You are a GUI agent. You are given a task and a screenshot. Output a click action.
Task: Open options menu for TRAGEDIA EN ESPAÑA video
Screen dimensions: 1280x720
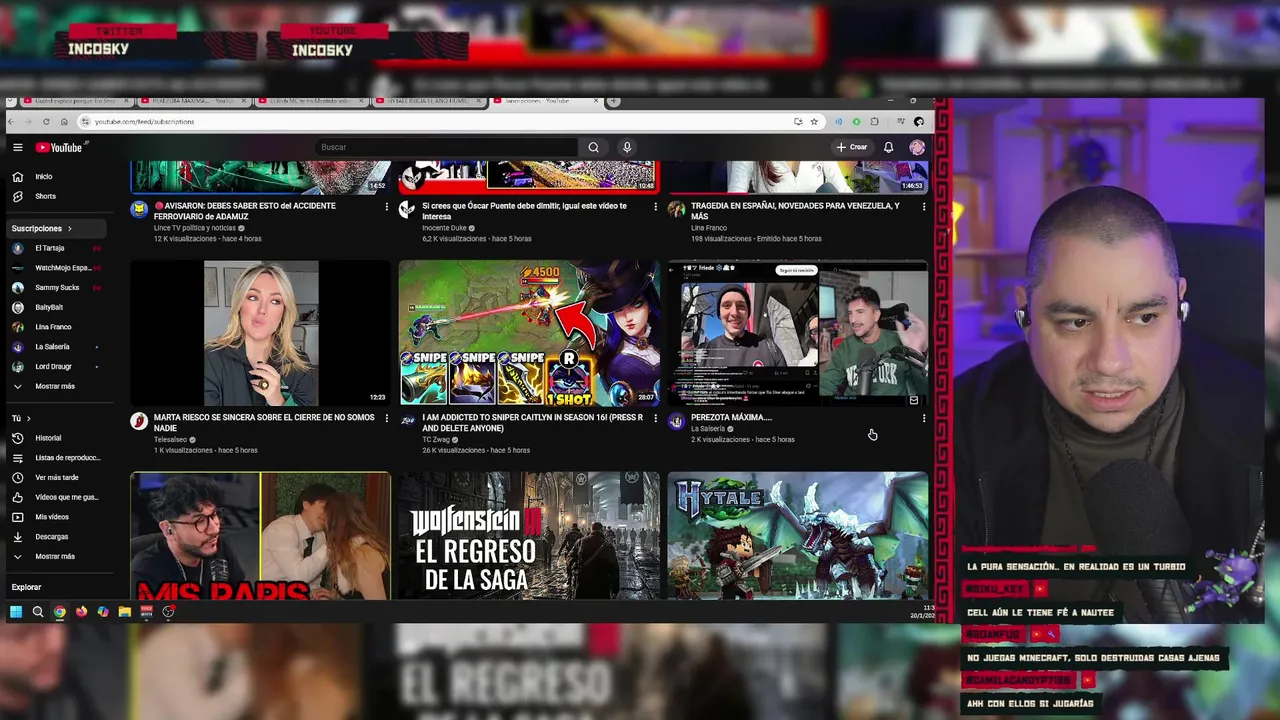coord(923,206)
